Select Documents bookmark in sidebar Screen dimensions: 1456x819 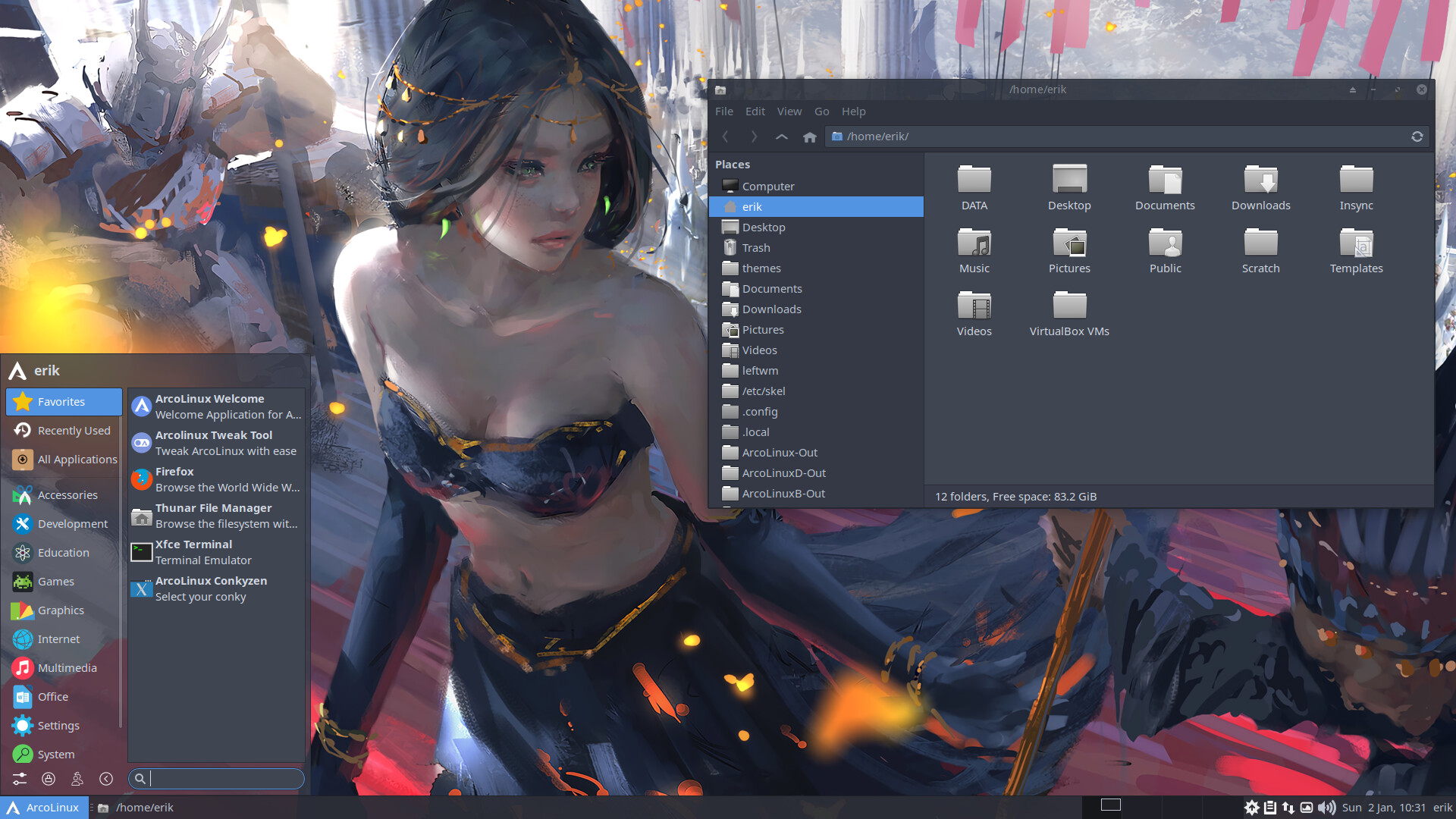(816, 289)
